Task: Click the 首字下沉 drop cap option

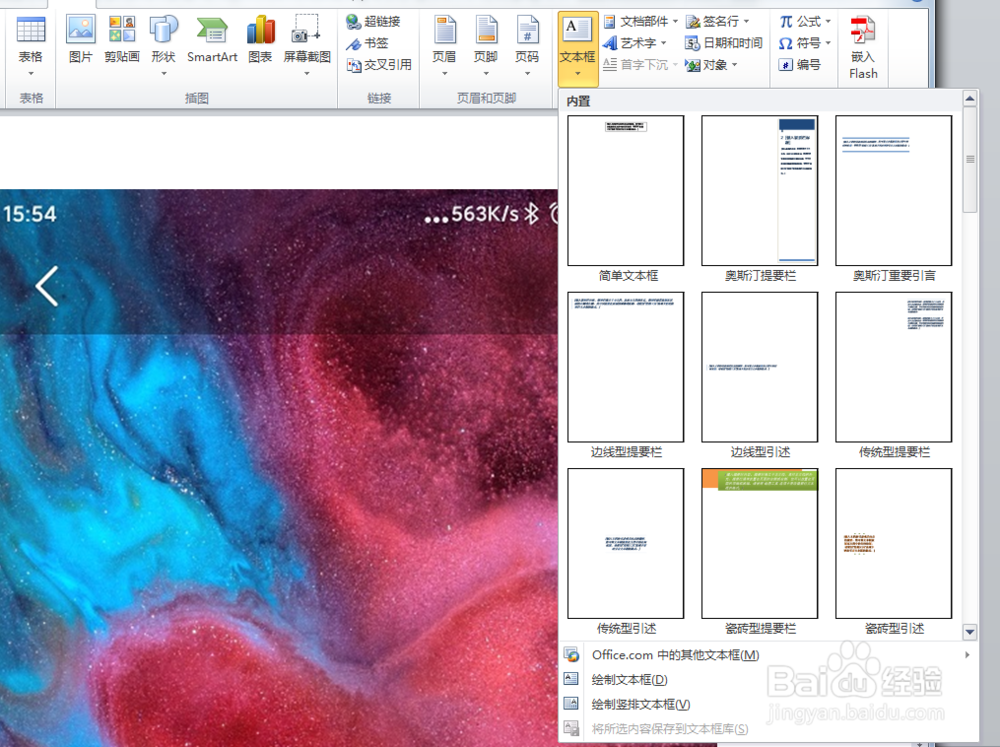Action: pyautogui.click(x=640, y=65)
